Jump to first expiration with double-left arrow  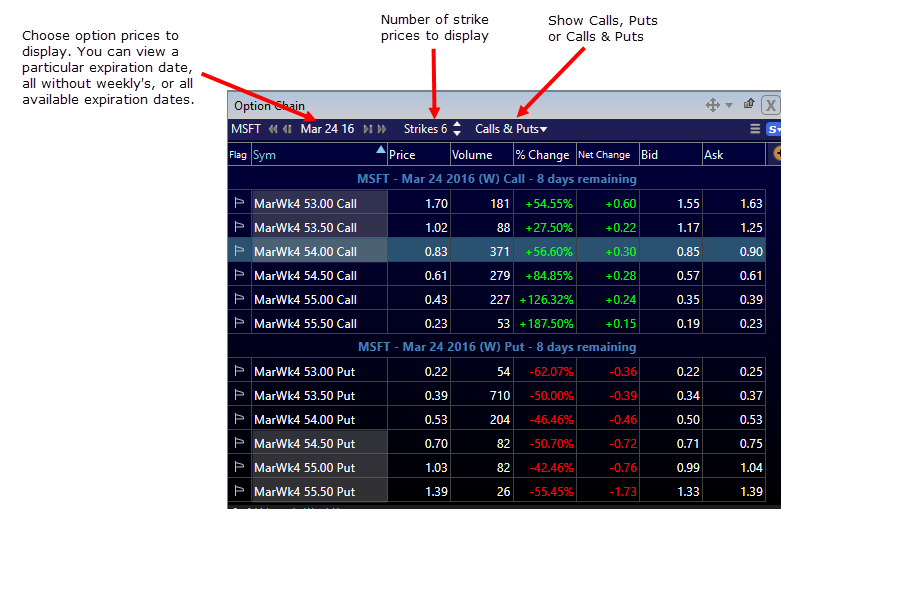[x=273, y=129]
